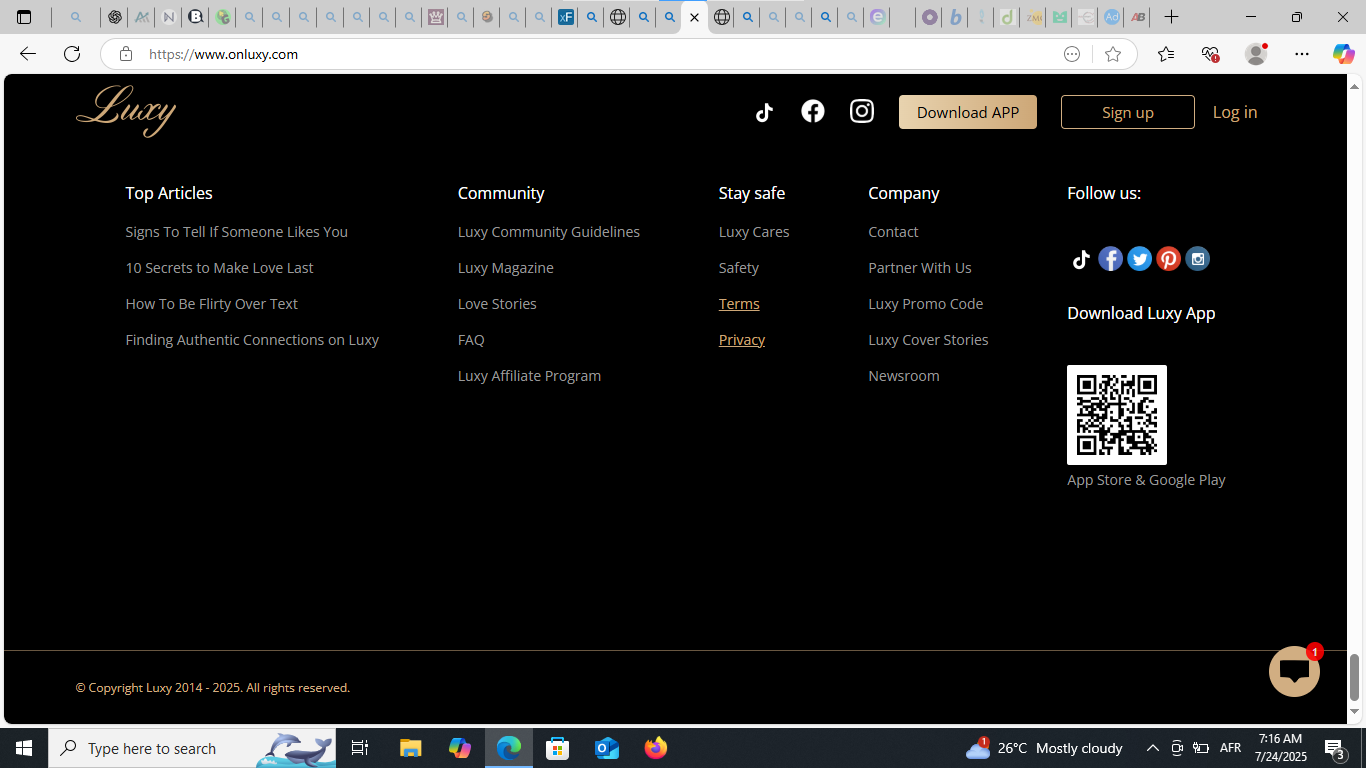This screenshot has height=768, width=1366.
Task: Open Luxy Cares link
Action: pyautogui.click(x=754, y=232)
